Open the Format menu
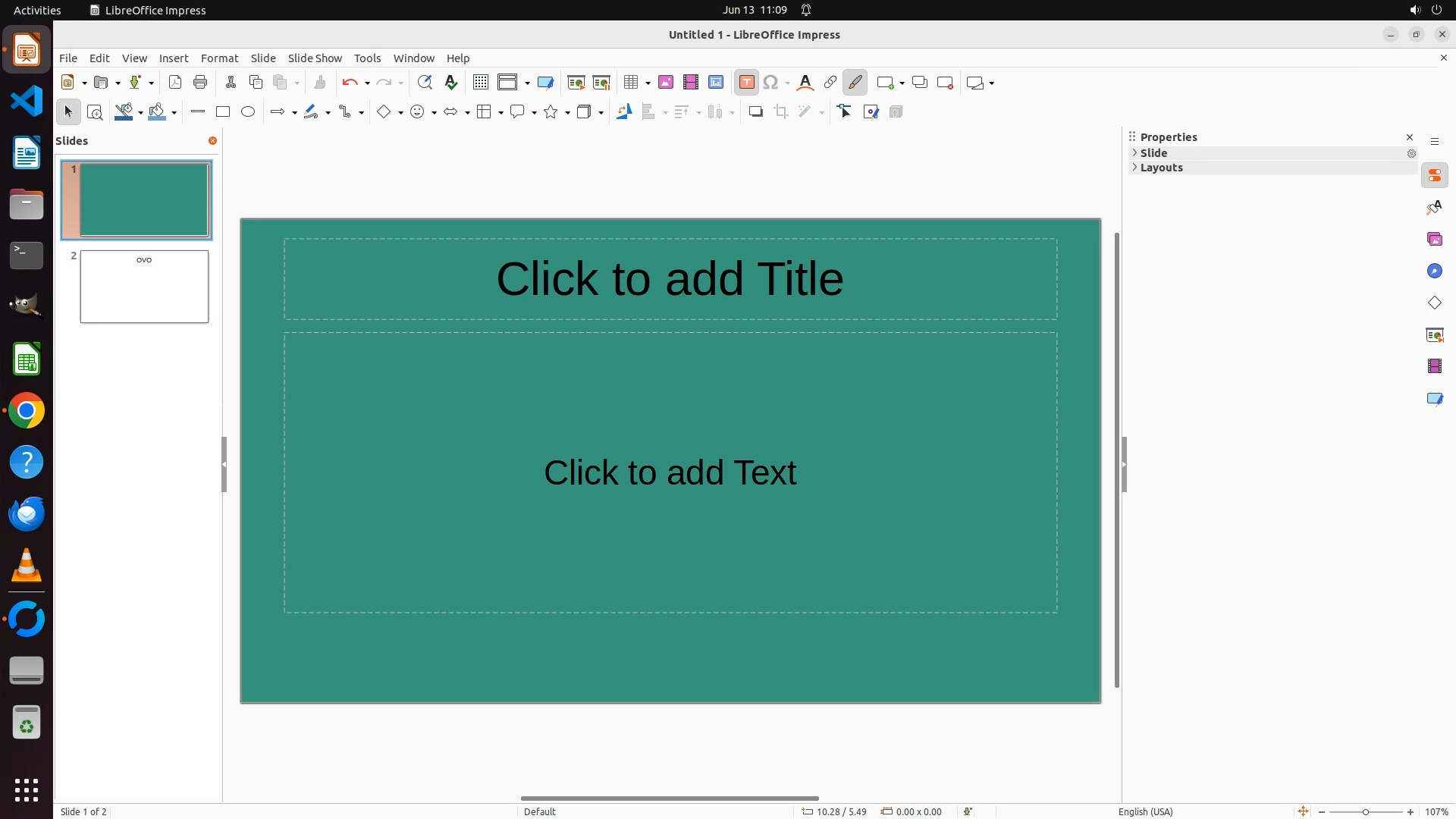1456x819 pixels. [x=219, y=58]
